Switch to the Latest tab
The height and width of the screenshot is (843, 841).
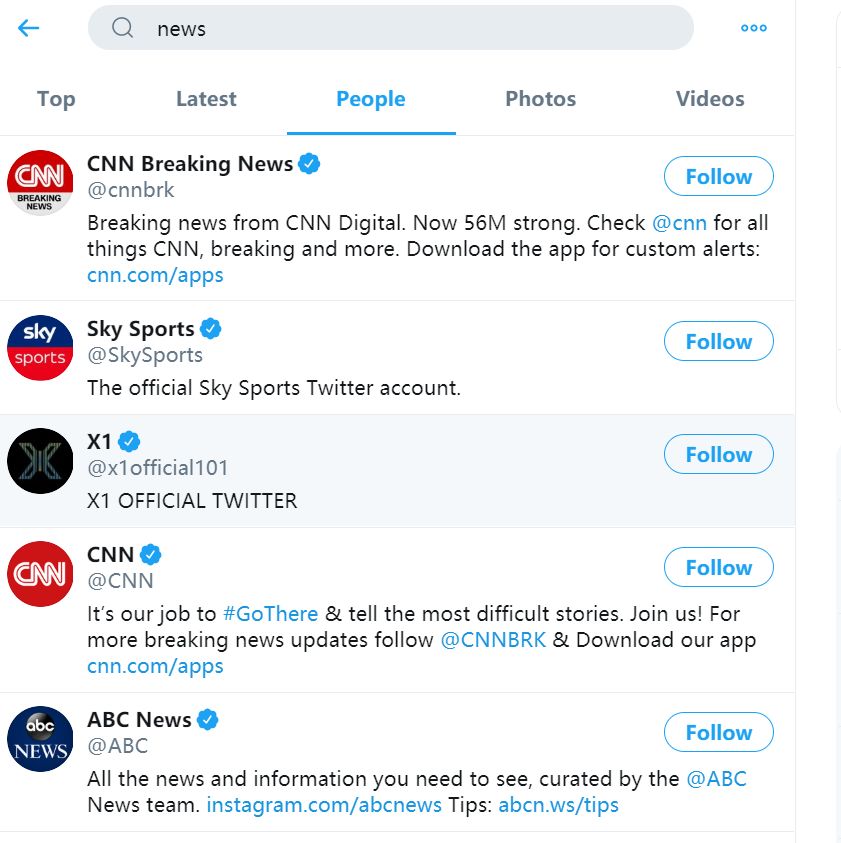(x=206, y=99)
